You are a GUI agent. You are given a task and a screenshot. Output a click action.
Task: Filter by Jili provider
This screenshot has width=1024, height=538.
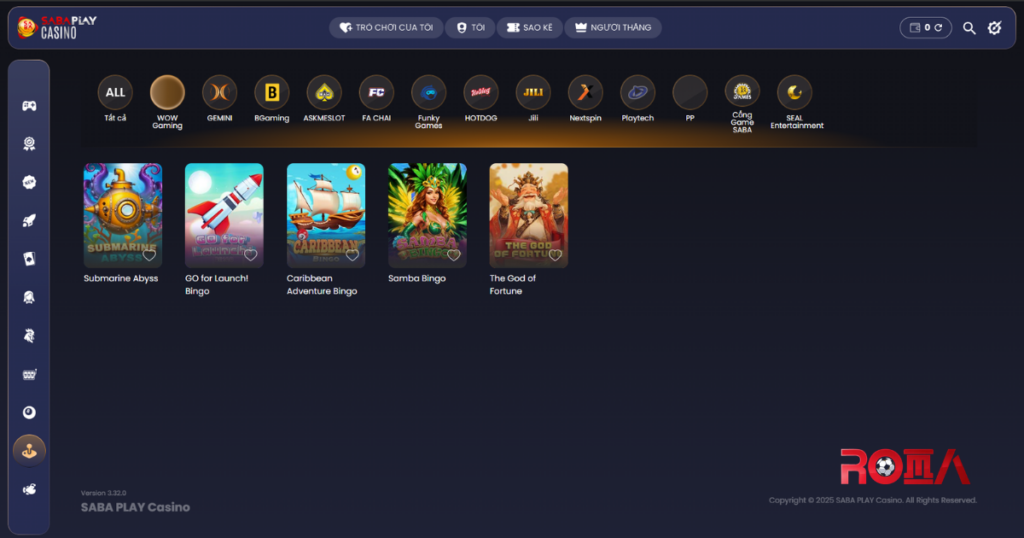(x=533, y=93)
